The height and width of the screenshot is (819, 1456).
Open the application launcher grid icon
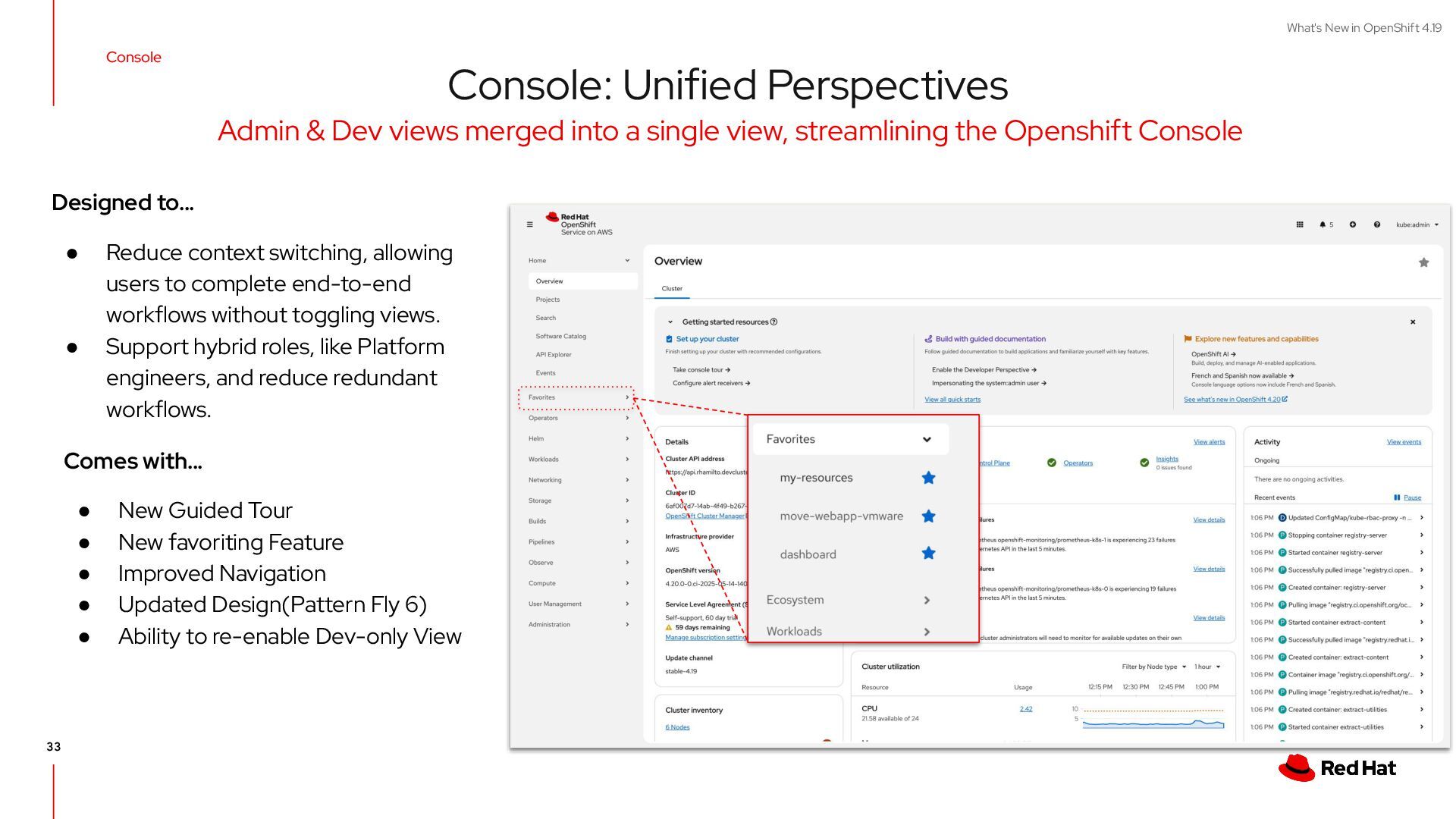(x=1300, y=224)
